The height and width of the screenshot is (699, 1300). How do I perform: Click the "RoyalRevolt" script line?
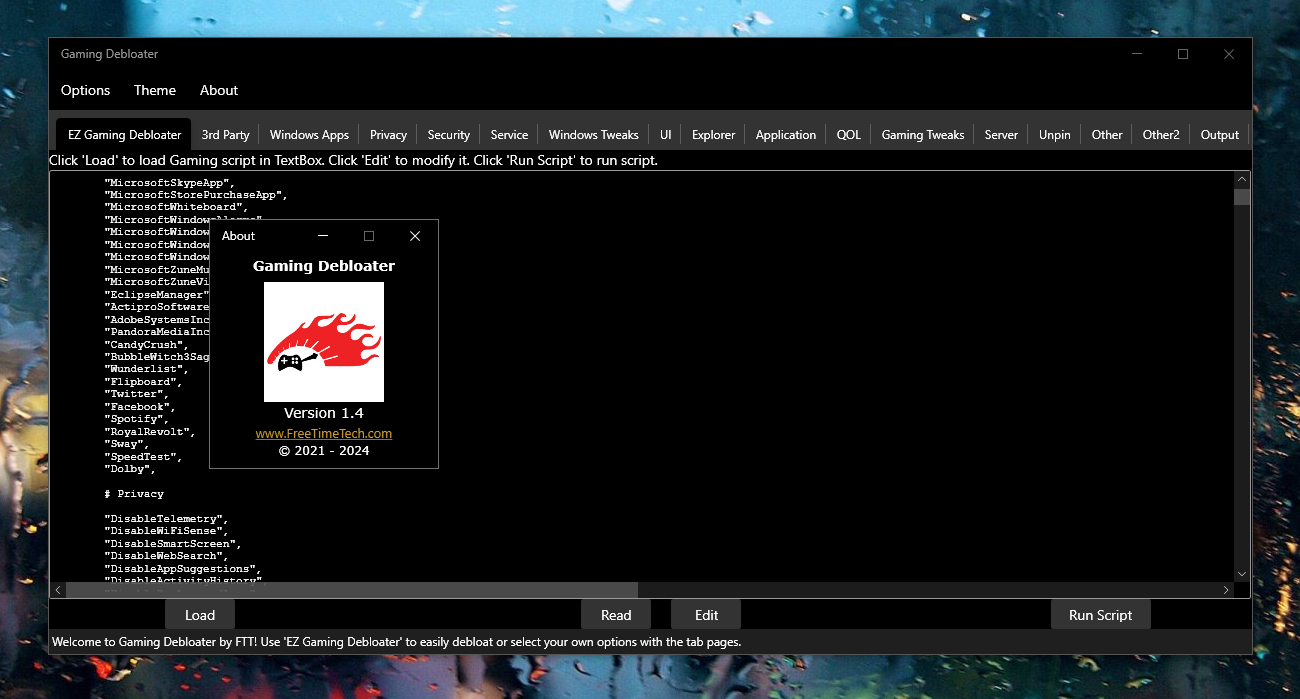point(150,432)
